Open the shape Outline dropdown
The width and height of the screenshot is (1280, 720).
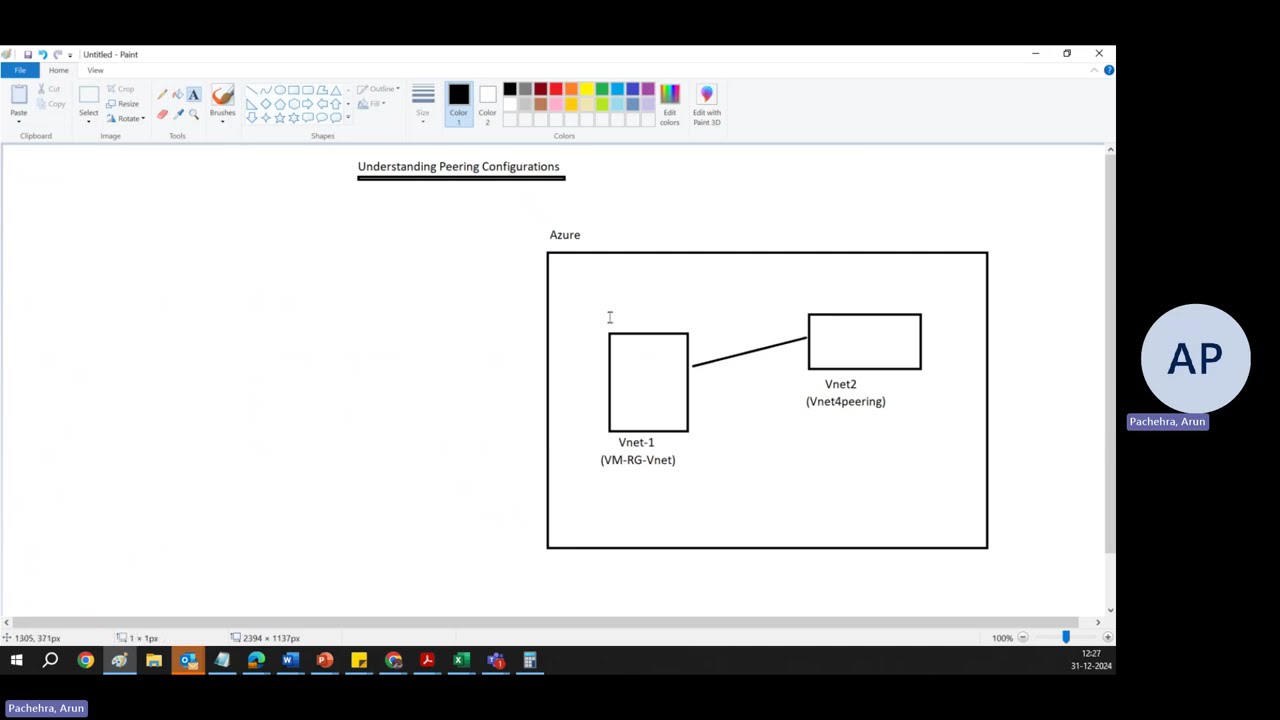[379, 89]
